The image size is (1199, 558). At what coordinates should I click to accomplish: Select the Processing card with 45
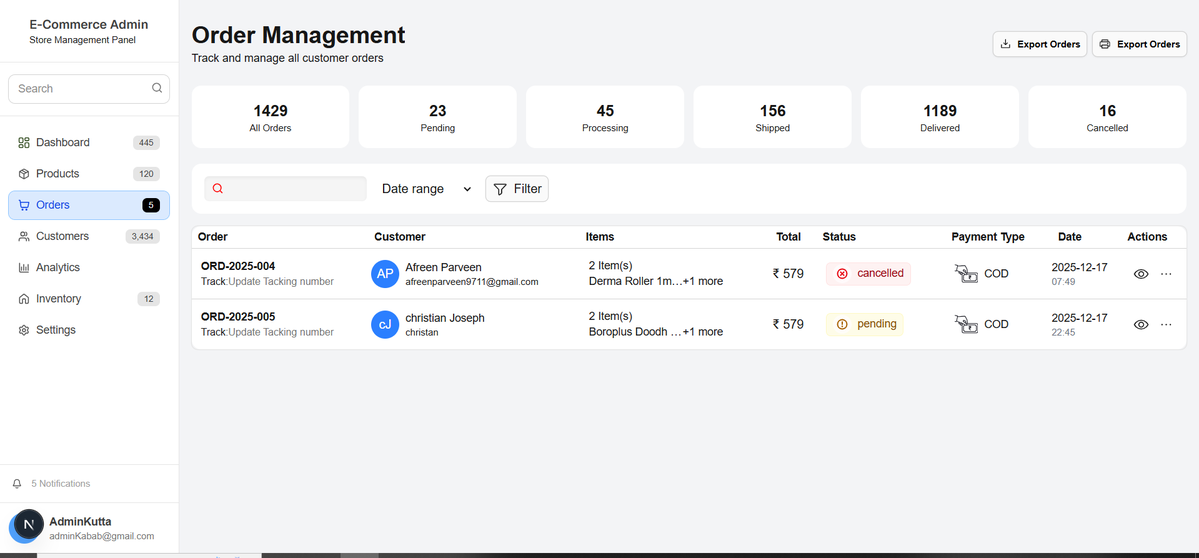point(605,117)
